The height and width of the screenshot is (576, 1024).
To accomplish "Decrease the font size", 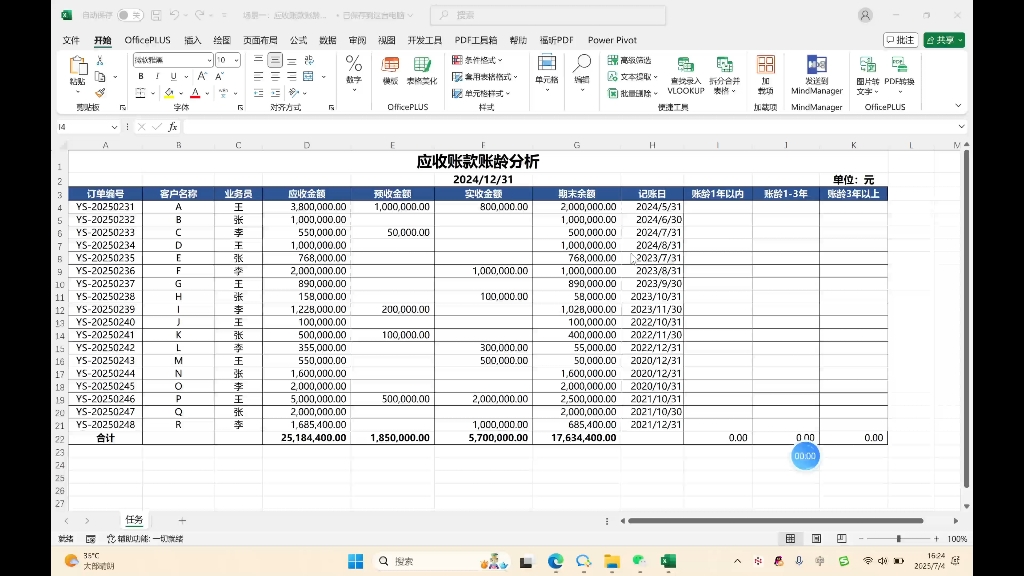I will click(219, 76).
